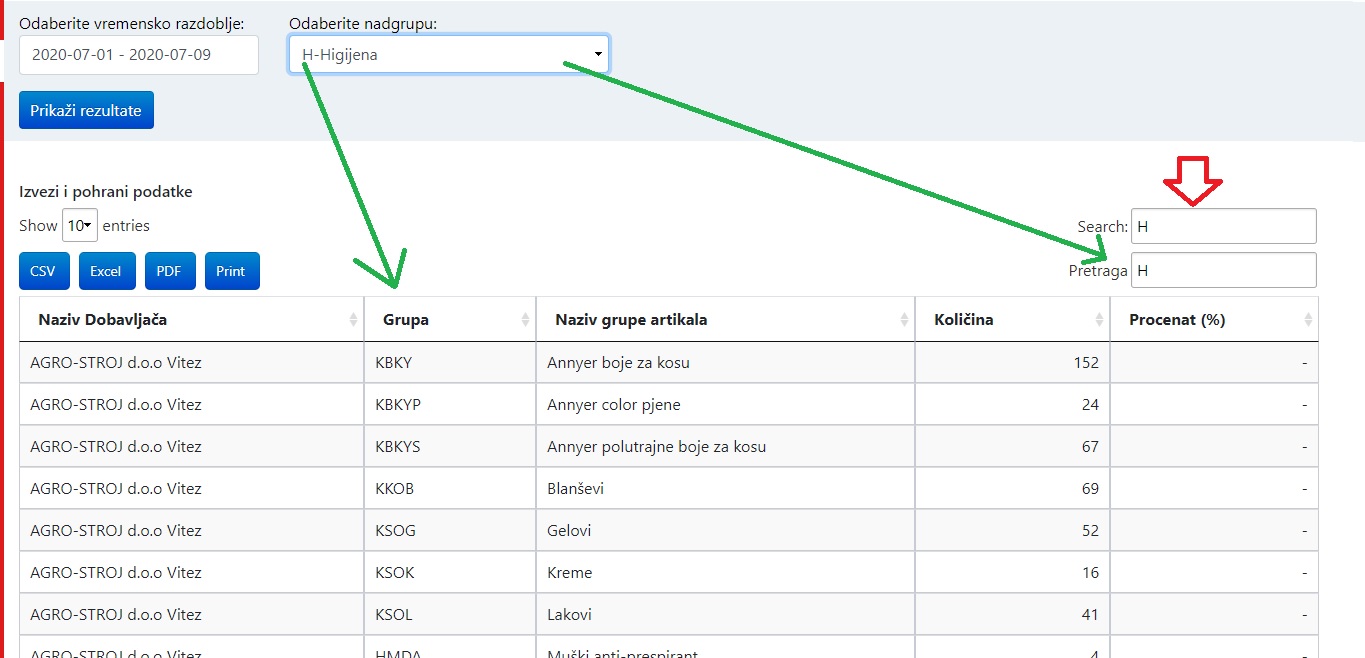The image size is (1365, 658).
Task: Click the Search input containing 'H'
Action: 1222,226
